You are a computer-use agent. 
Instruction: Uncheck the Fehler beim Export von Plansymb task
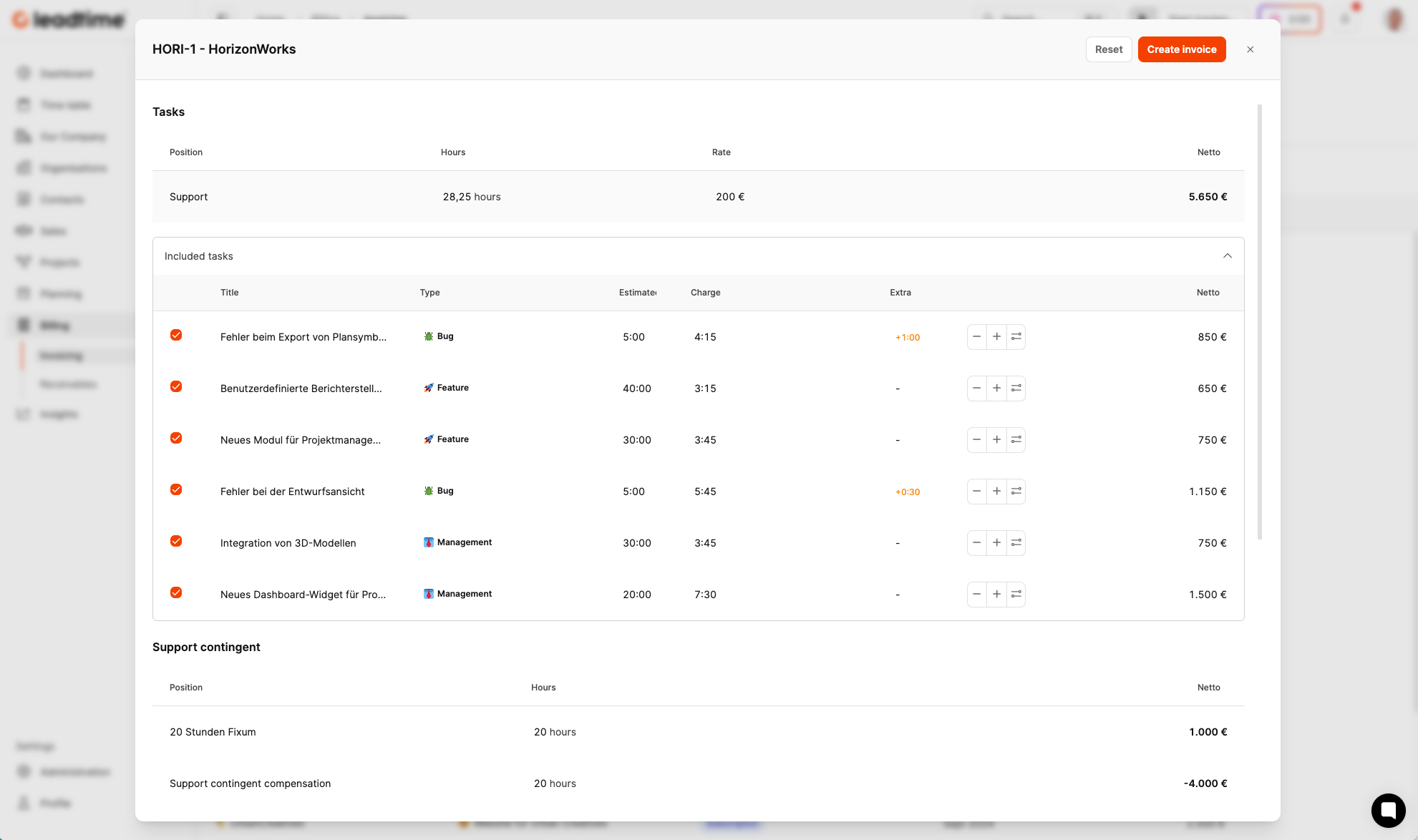(x=176, y=336)
